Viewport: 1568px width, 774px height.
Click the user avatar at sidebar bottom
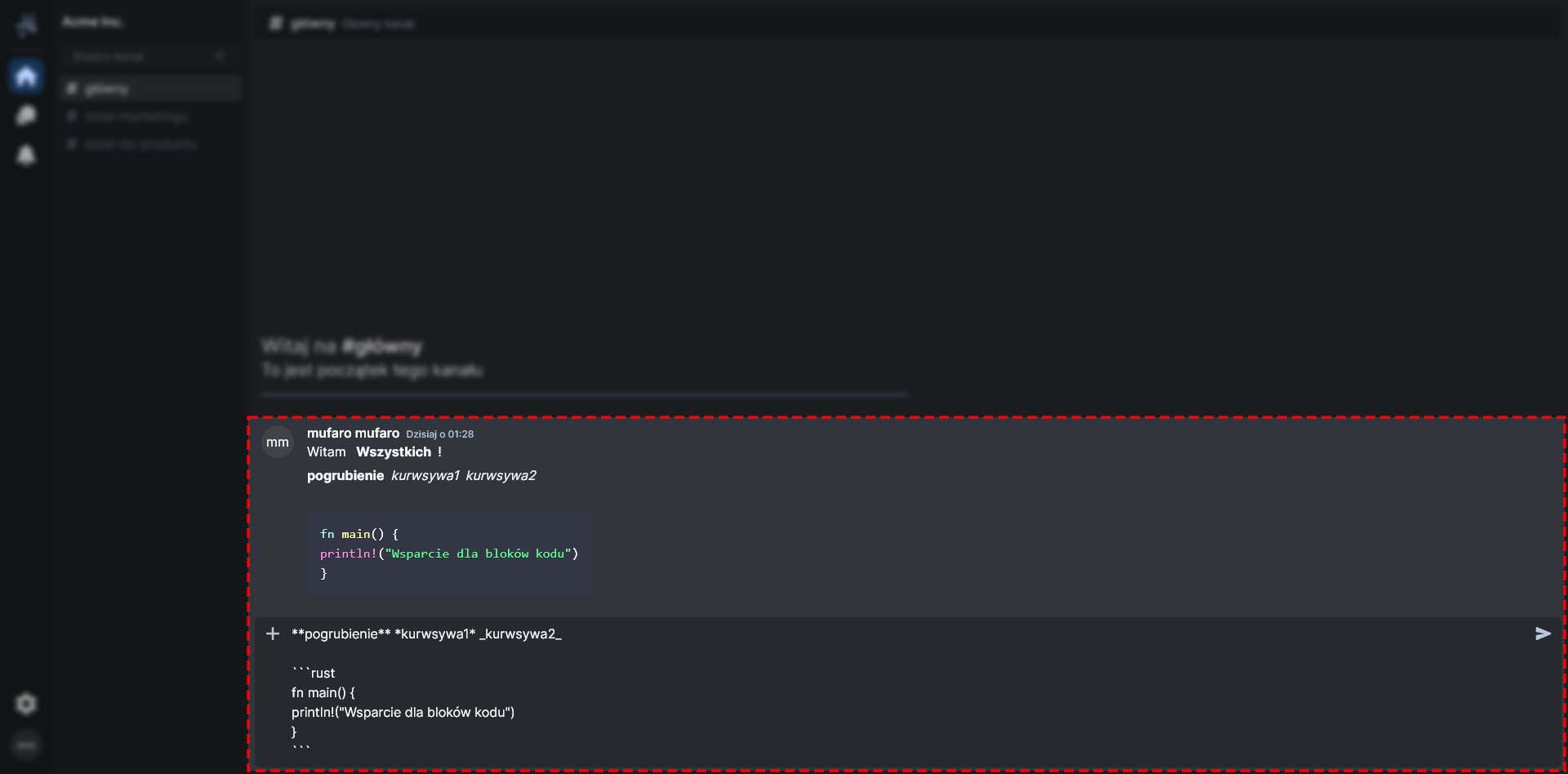(x=26, y=745)
